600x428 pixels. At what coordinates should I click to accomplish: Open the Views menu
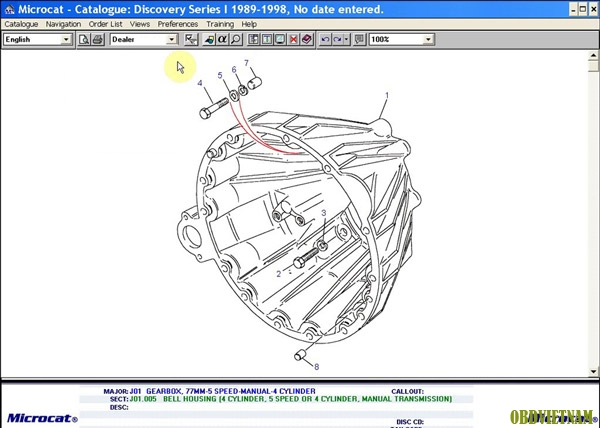[x=140, y=24]
